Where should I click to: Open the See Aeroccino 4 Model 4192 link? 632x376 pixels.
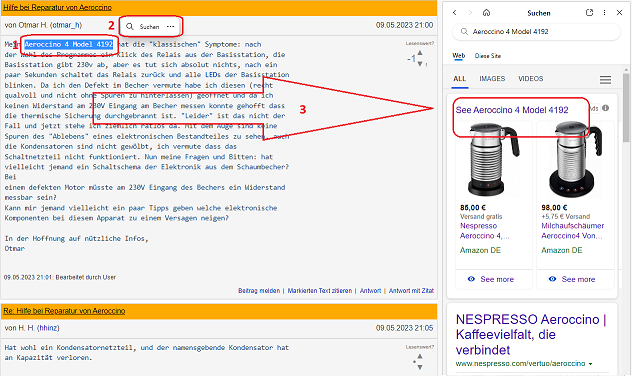click(x=512, y=110)
